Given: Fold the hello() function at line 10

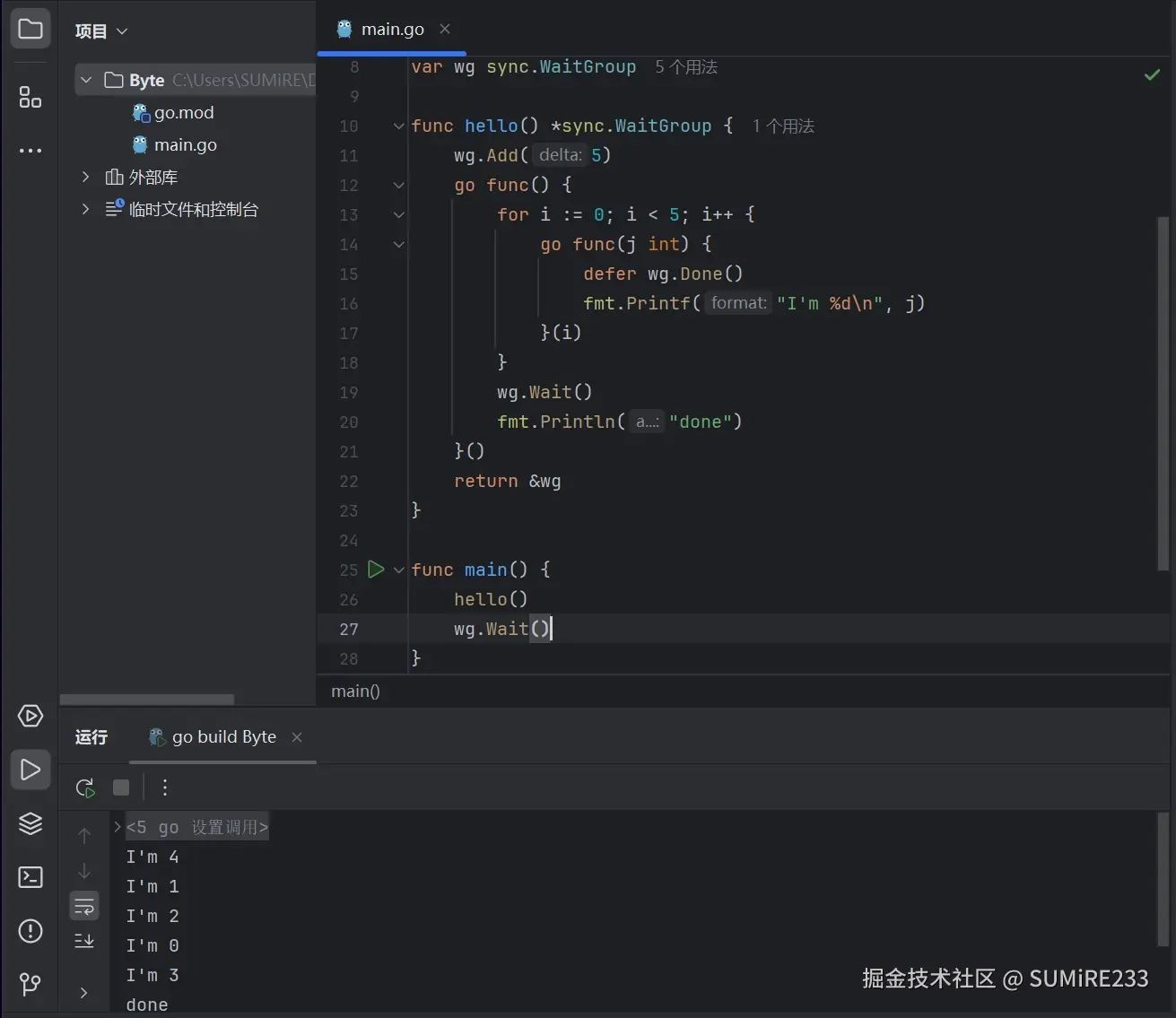Looking at the screenshot, I should 398,126.
